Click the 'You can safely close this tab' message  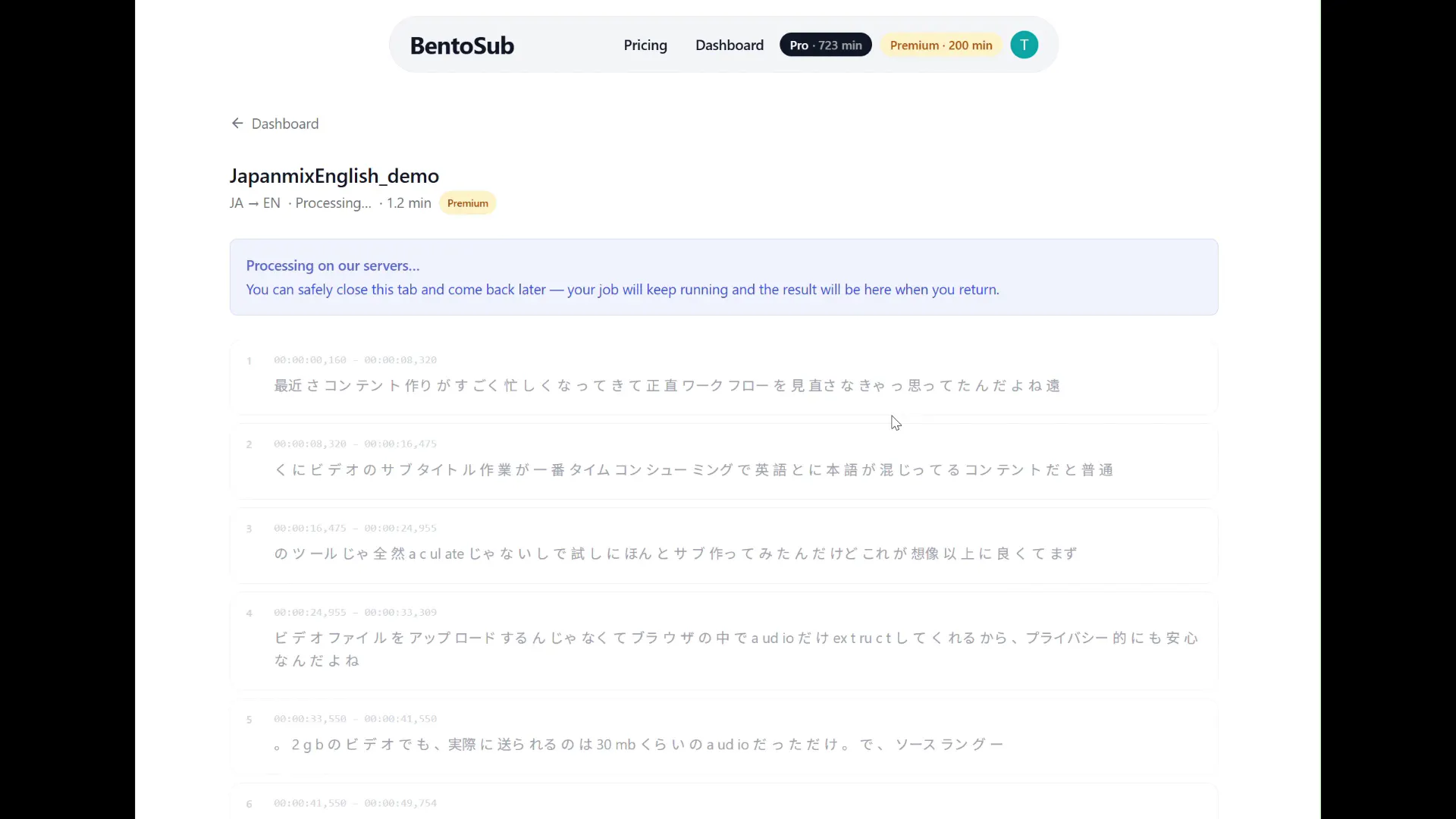623,290
